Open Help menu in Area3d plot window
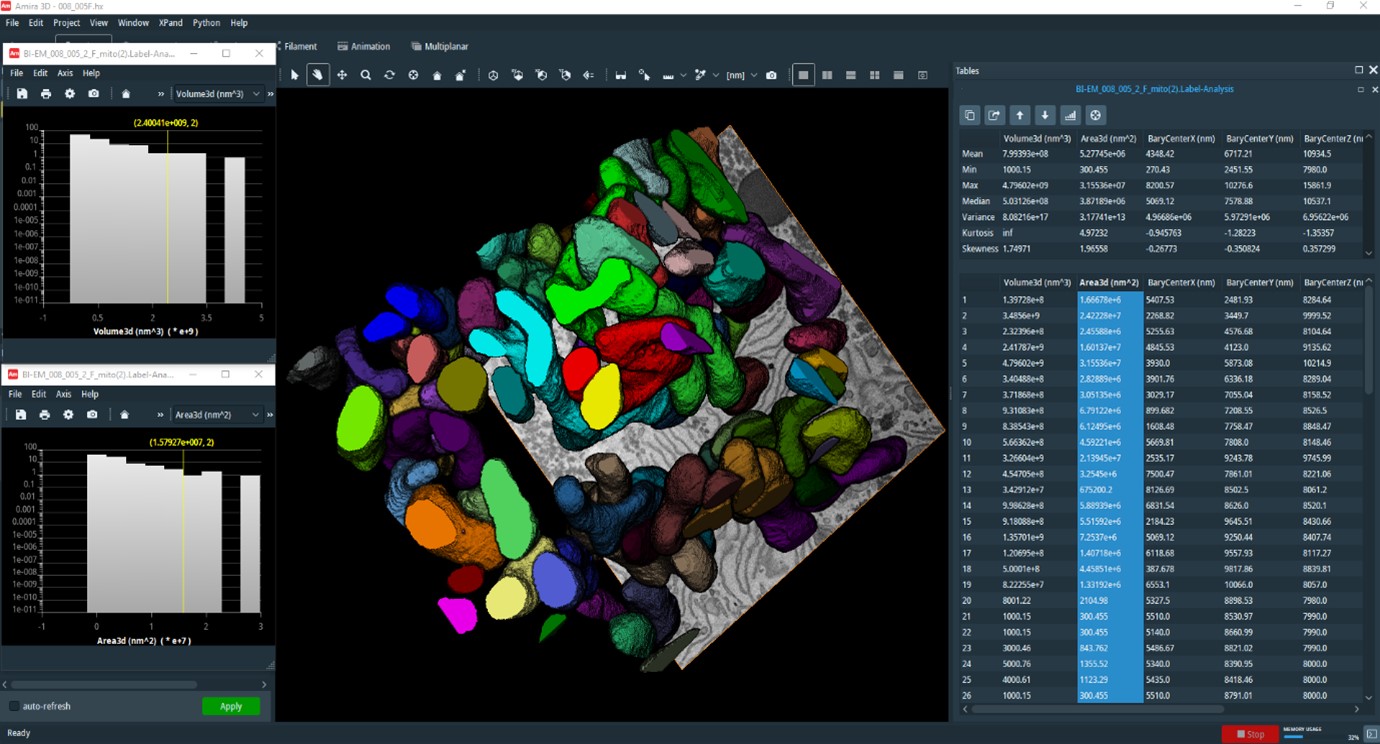 click(x=90, y=394)
